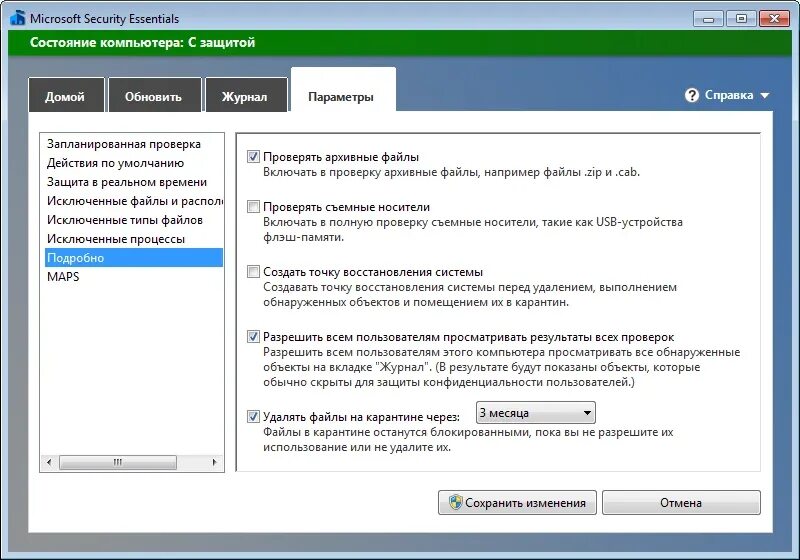The image size is (800, 560).
Task: Click the Microsoft Security Essentials title bar icon
Action: 17,18
